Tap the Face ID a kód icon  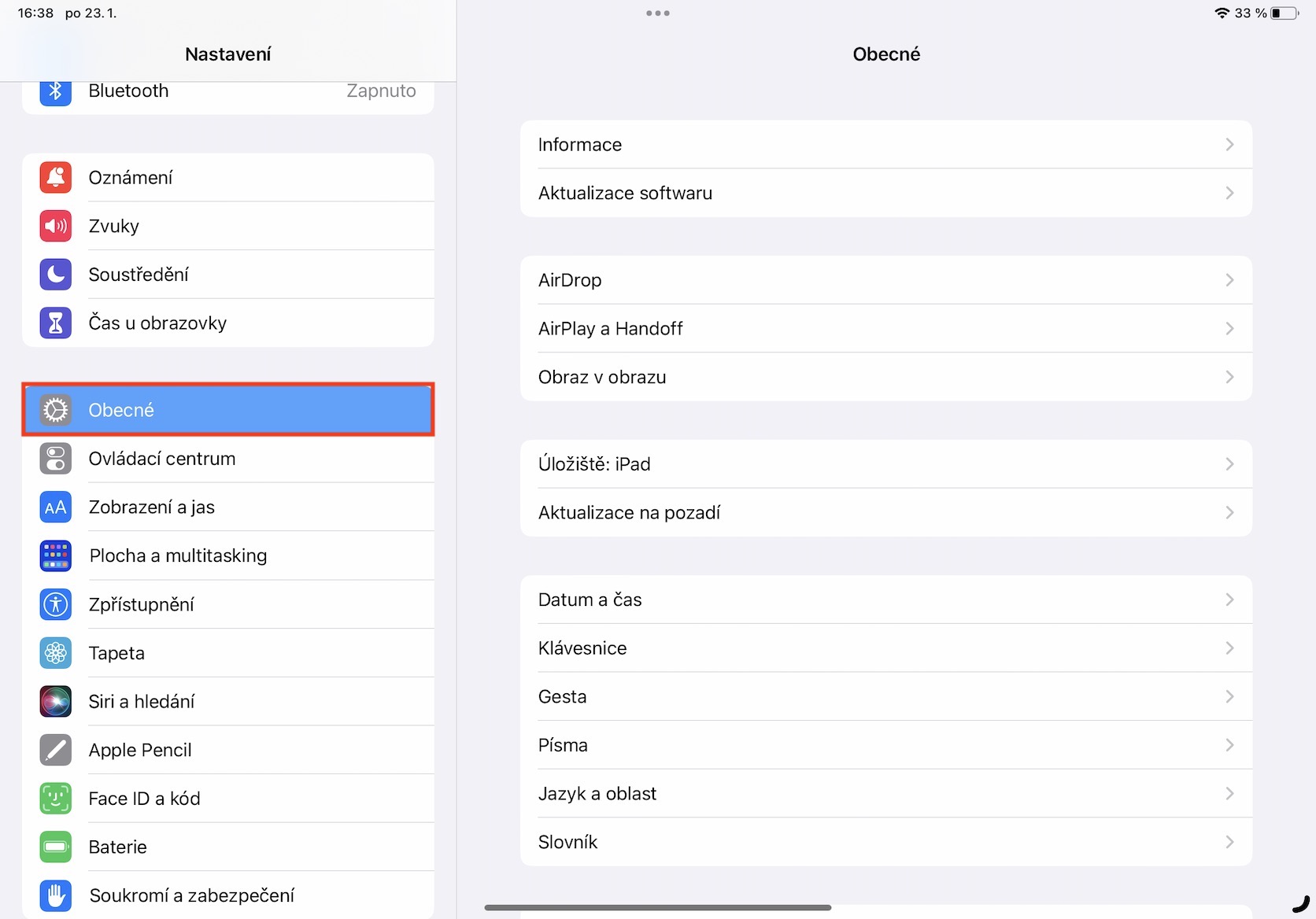point(56,799)
